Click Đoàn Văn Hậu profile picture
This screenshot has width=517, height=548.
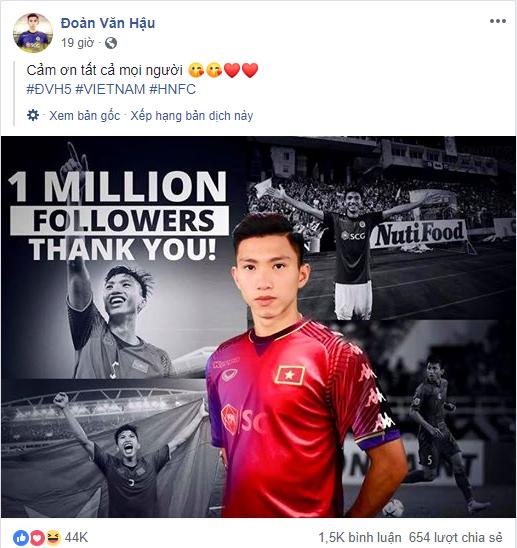point(33,33)
